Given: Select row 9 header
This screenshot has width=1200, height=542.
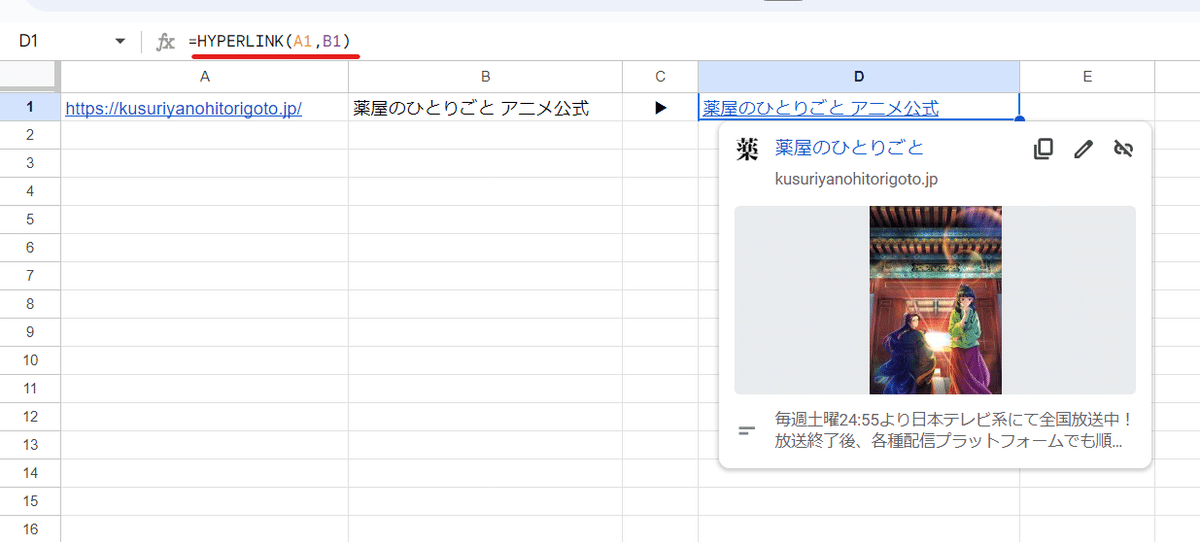Looking at the screenshot, I should tap(30, 331).
